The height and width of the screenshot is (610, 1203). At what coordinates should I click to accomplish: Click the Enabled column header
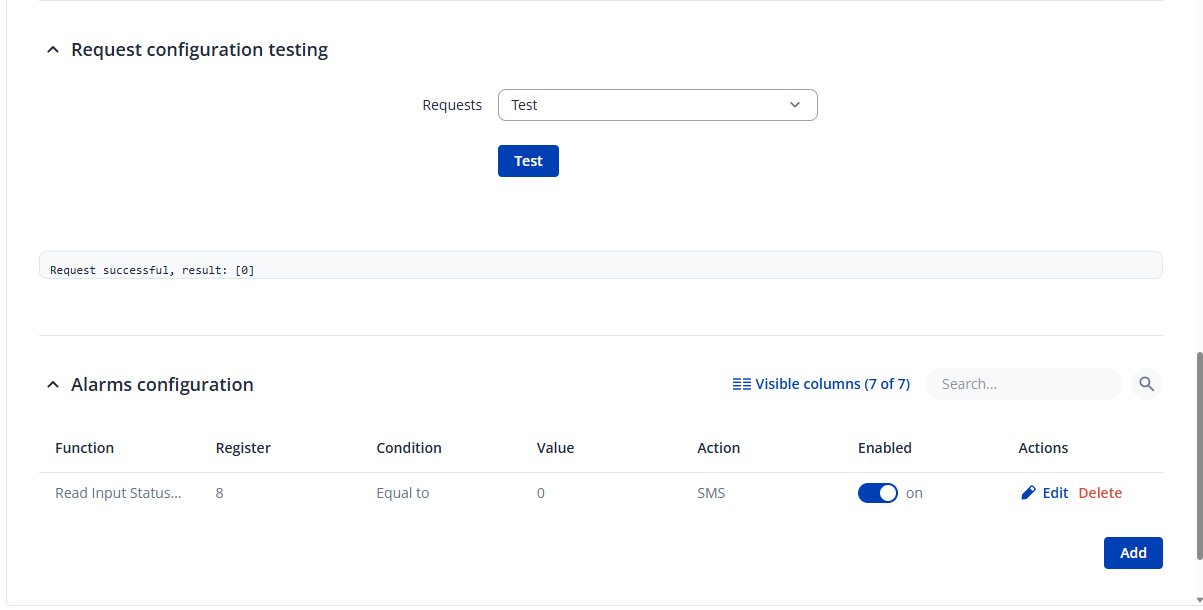pos(884,448)
